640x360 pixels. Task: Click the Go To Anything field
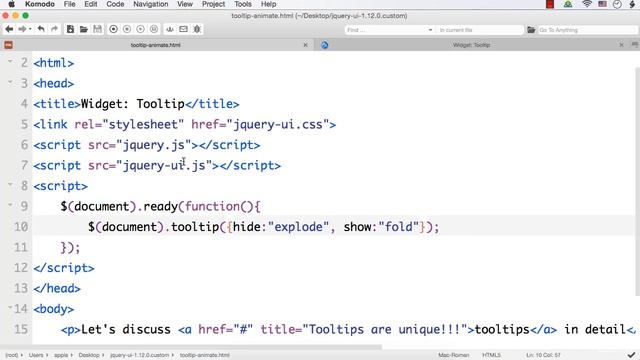coord(587,30)
